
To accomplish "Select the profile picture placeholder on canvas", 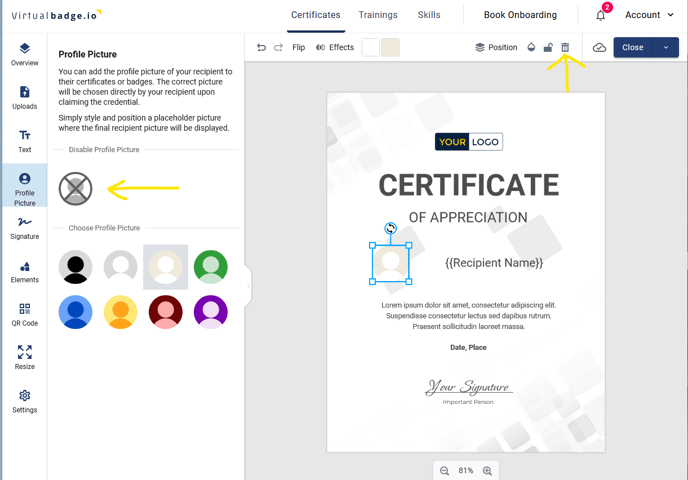I will coord(391,263).
